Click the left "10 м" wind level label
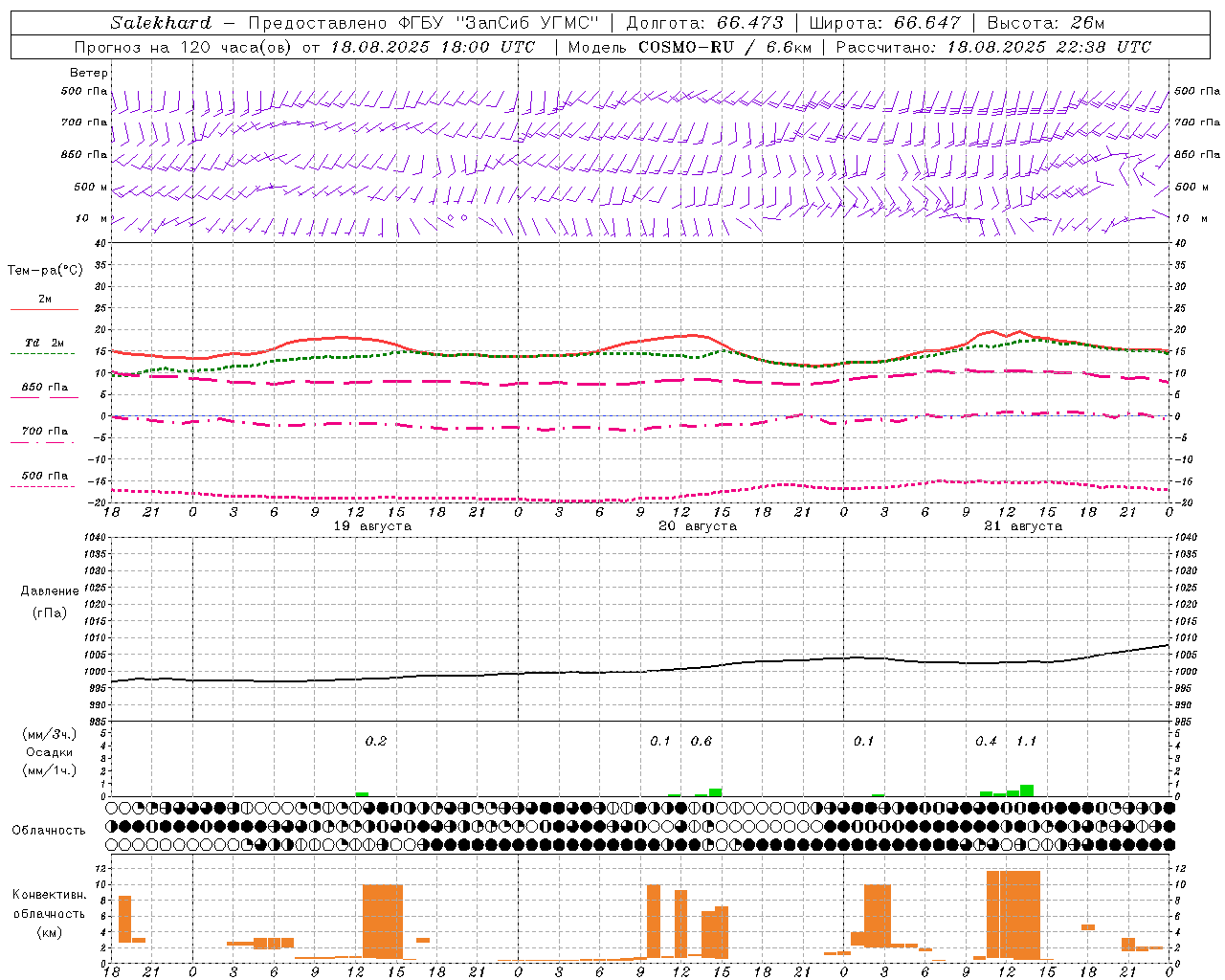Screen dimensions: 1225x980 click(92, 218)
